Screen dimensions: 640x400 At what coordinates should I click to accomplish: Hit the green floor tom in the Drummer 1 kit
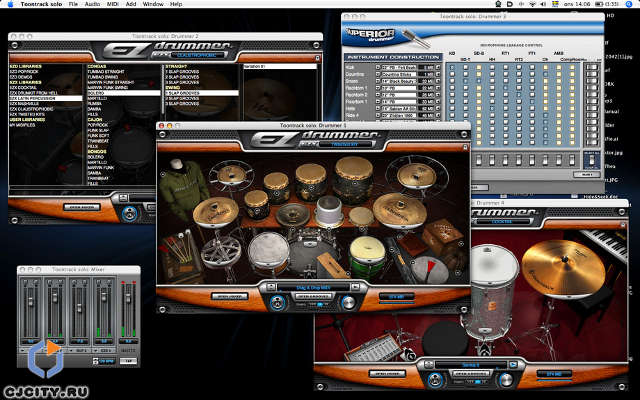point(367,257)
